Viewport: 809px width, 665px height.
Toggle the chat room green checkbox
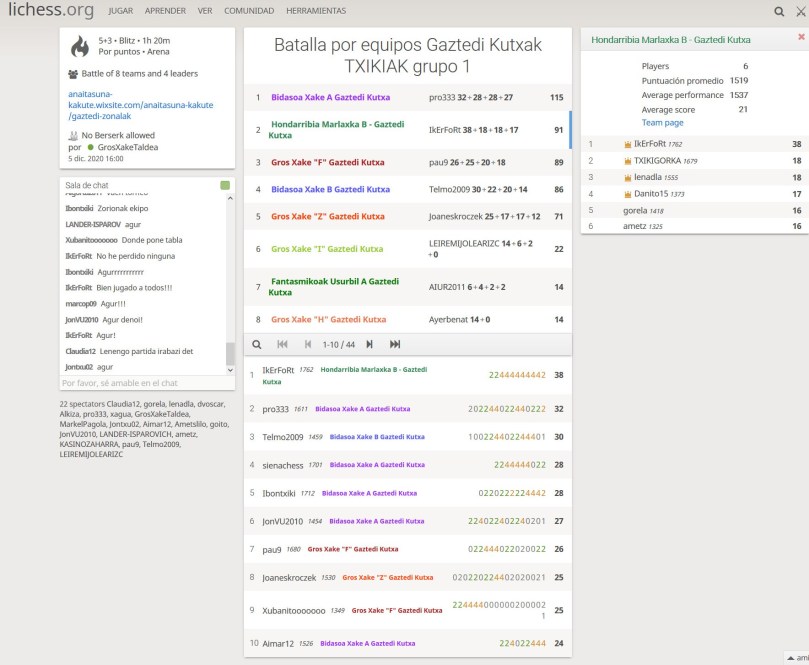(x=225, y=185)
